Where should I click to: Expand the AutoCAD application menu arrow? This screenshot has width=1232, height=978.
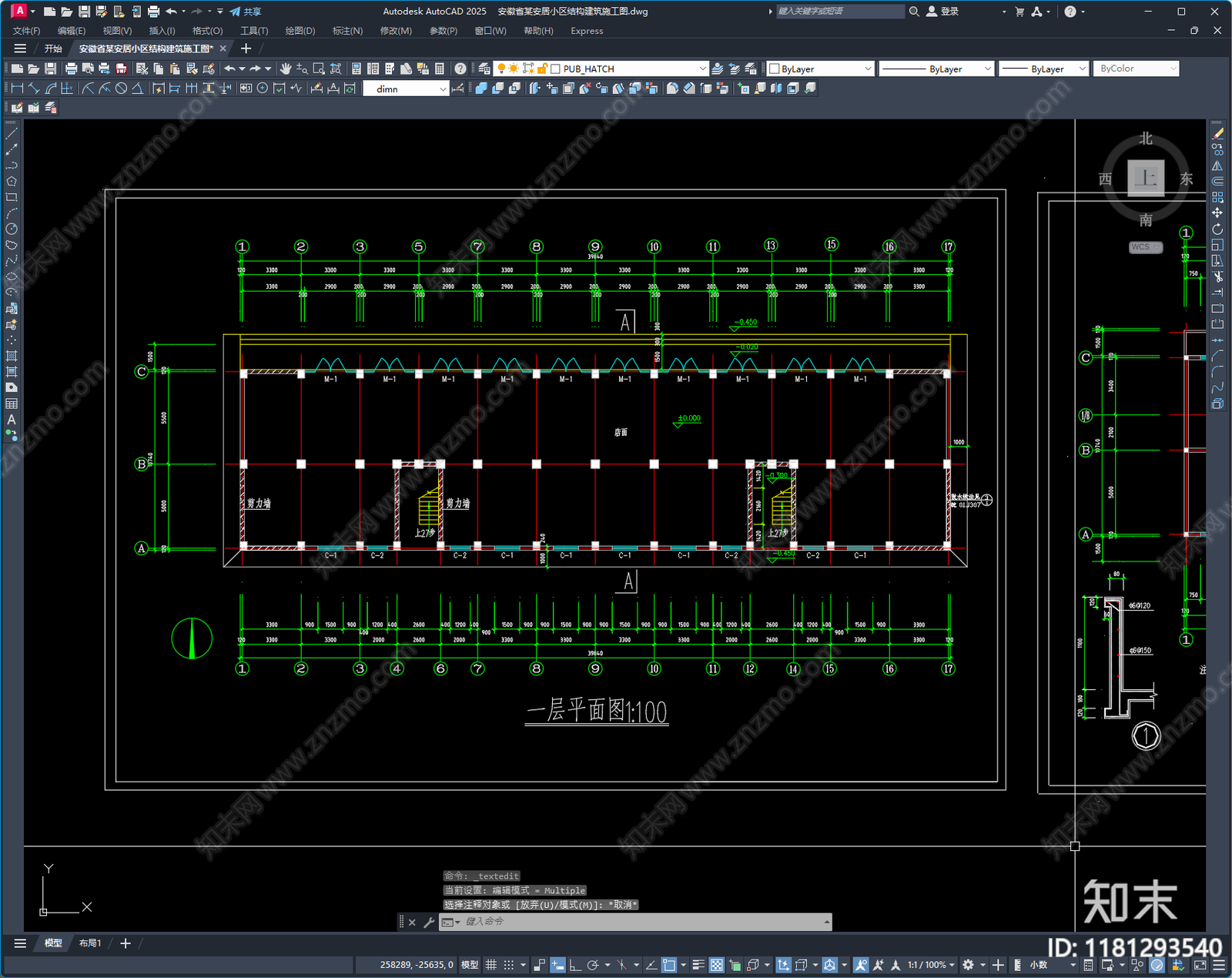pos(33,12)
